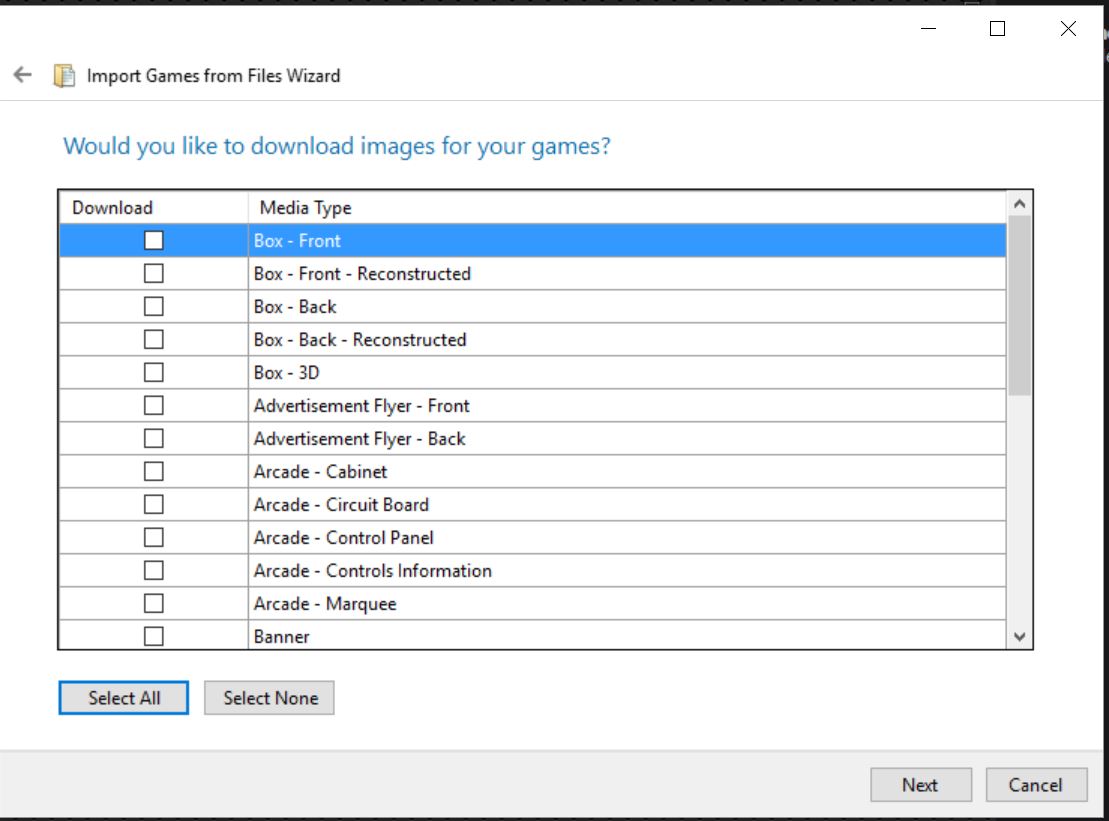The width and height of the screenshot is (1109, 821).
Task: Close the wizard with the X button
Action: [1068, 29]
